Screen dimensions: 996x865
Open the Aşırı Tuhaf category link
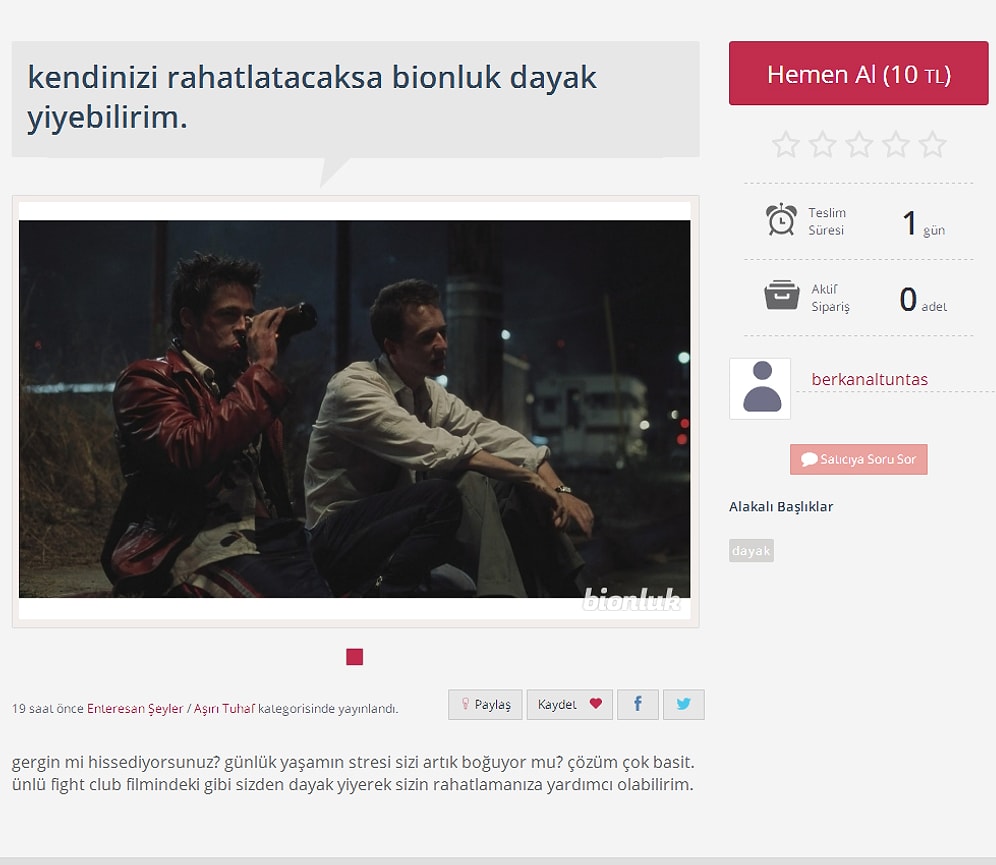(224, 709)
